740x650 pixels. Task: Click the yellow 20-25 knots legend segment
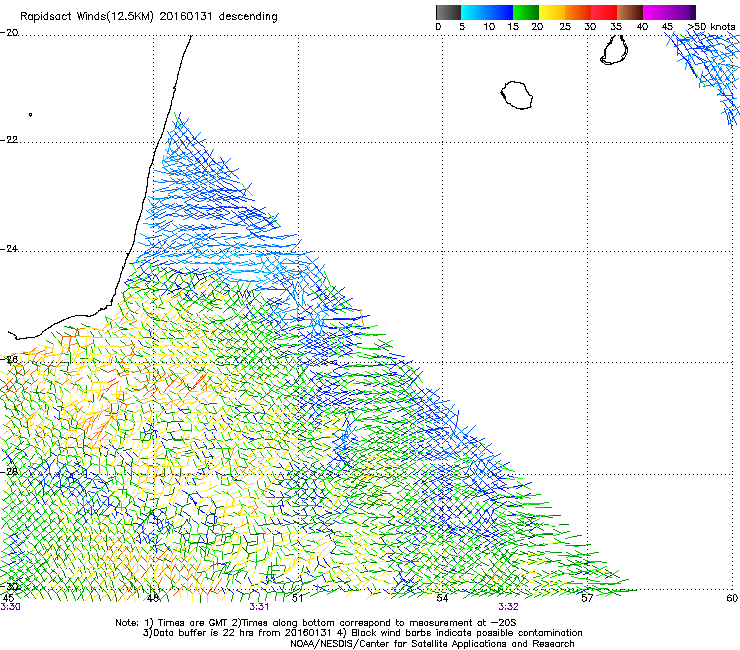point(552,12)
